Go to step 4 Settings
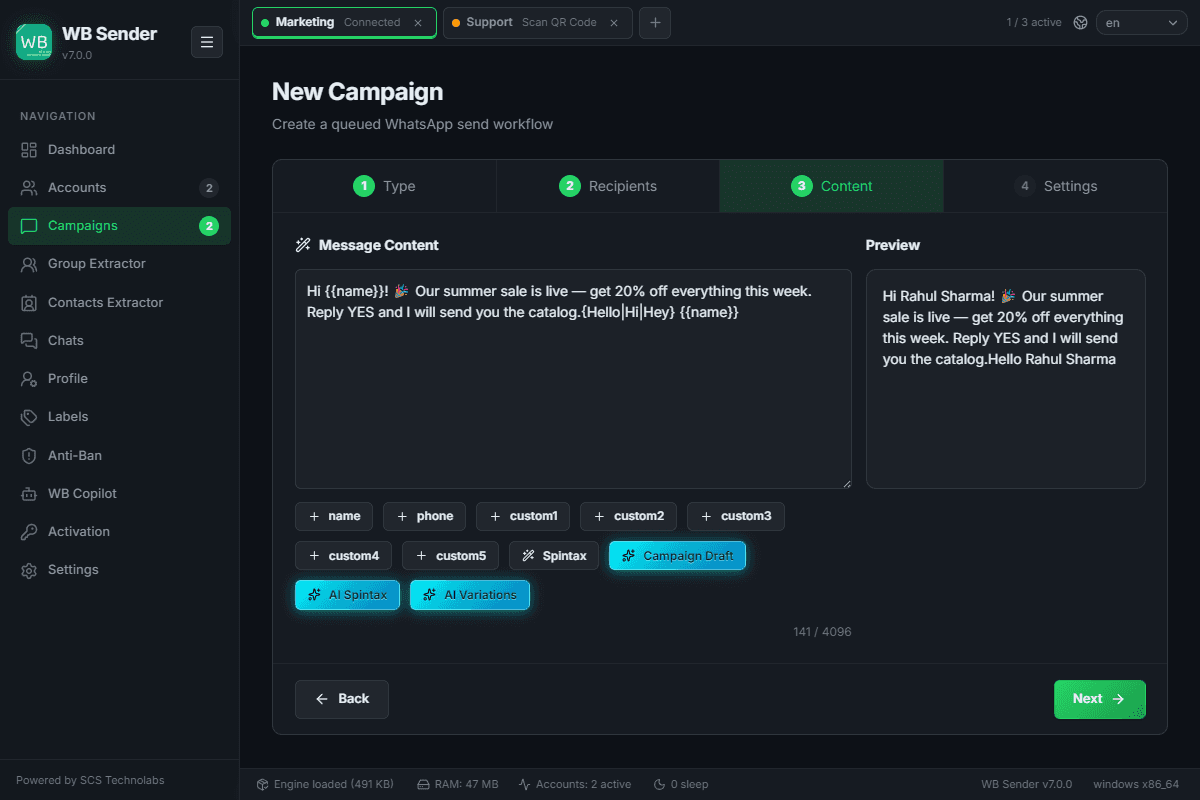Viewport: 1200px width, 800px height. [x=1055, y=186]
